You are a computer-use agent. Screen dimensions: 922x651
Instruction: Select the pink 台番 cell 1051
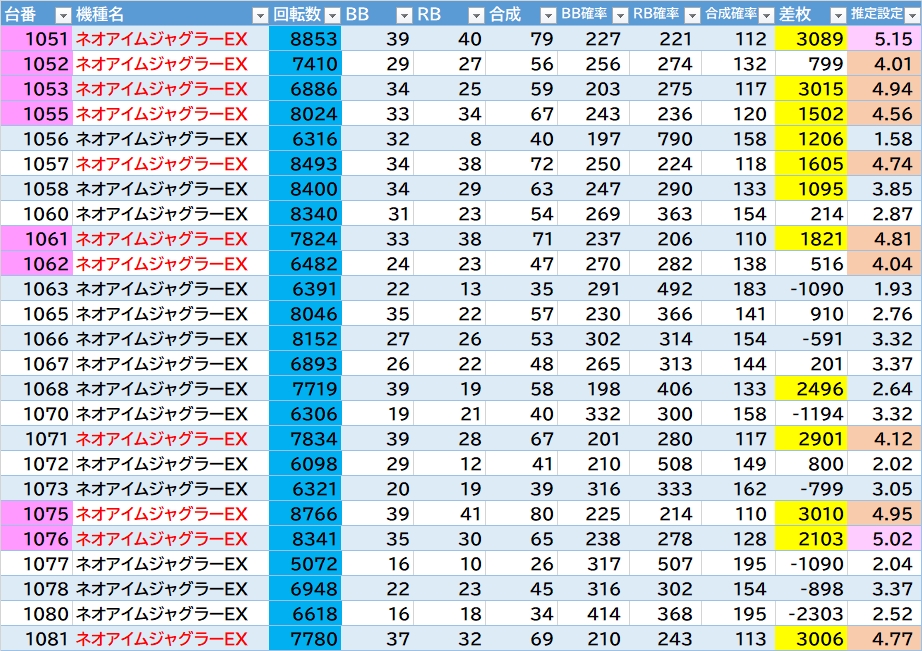pyautogui.click(x=36, y=39)
